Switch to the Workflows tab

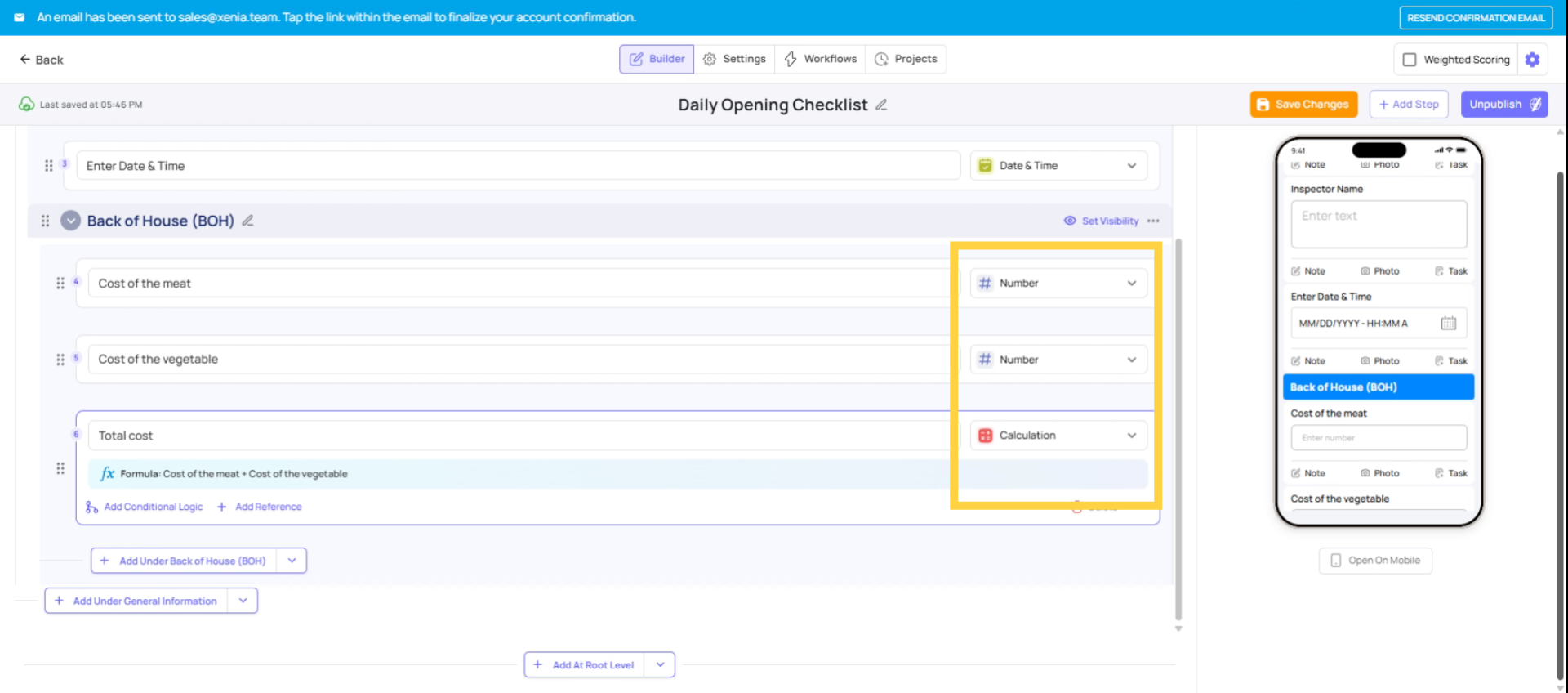pyautogui.click(x=821, y=59)
